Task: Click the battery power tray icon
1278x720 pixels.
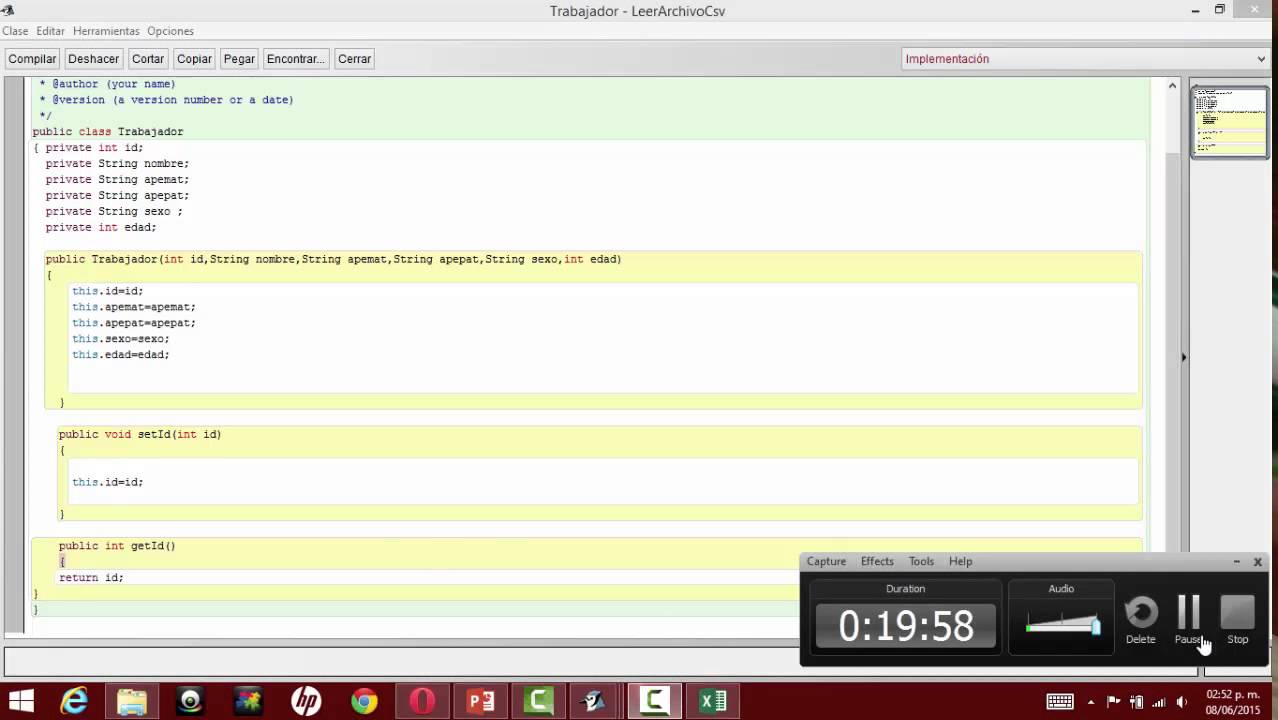Action: pos(1137,702)
